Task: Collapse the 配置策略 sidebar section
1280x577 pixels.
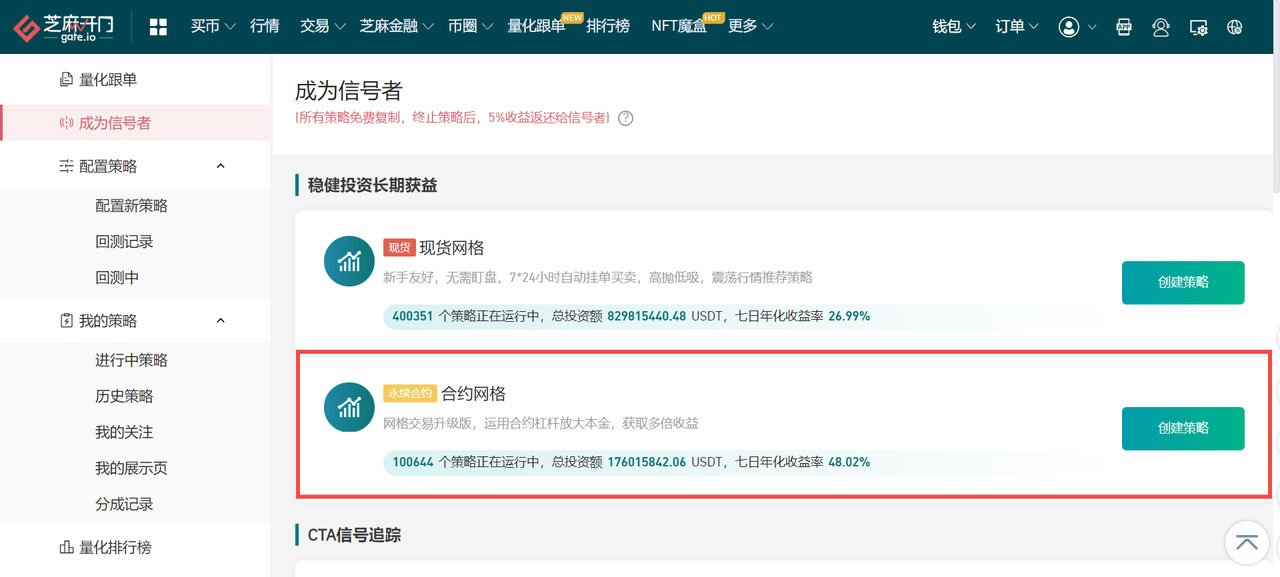Action: [x=221, y=166]
